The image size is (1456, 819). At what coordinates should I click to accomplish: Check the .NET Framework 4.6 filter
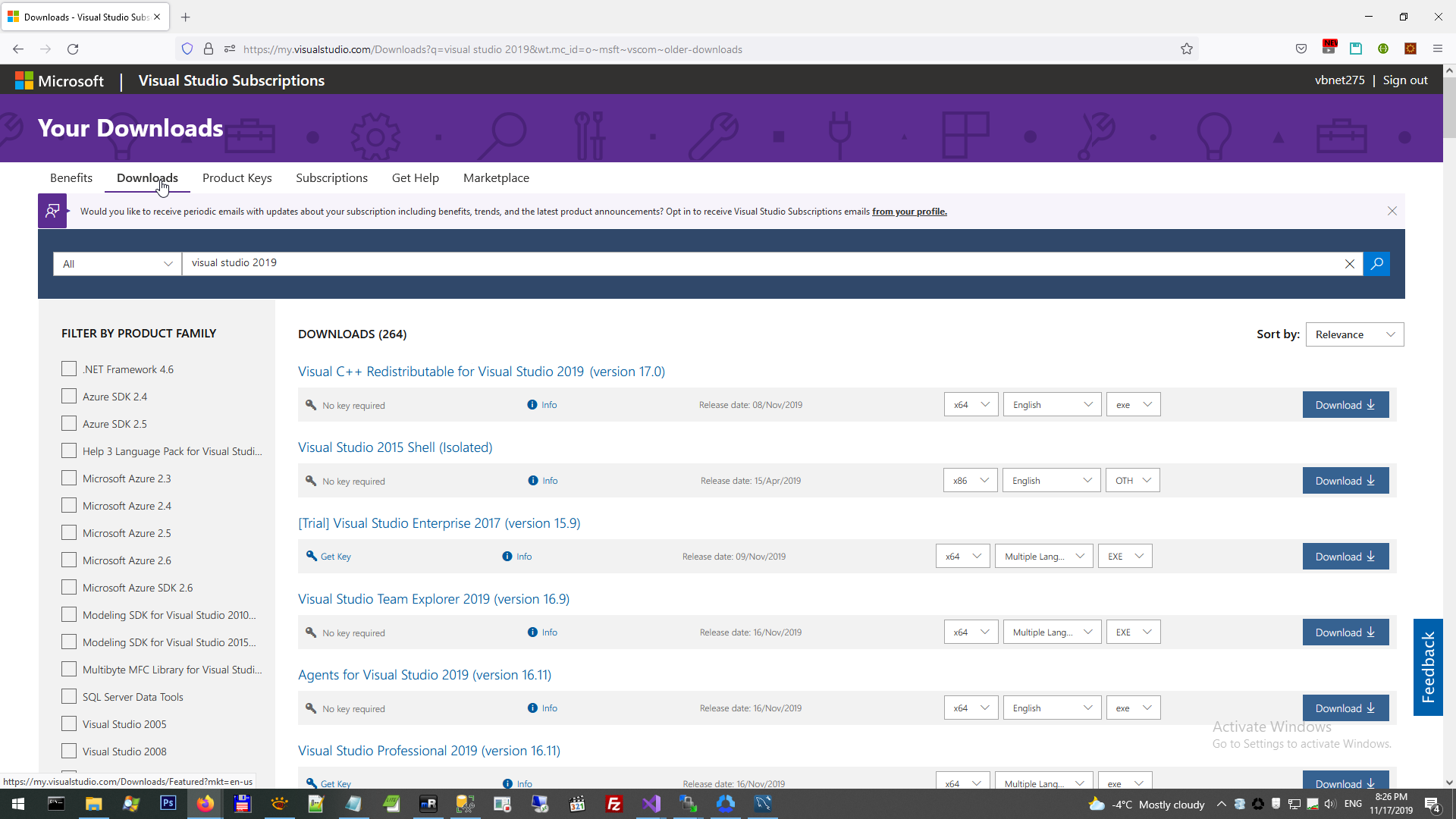pos(69,369)
